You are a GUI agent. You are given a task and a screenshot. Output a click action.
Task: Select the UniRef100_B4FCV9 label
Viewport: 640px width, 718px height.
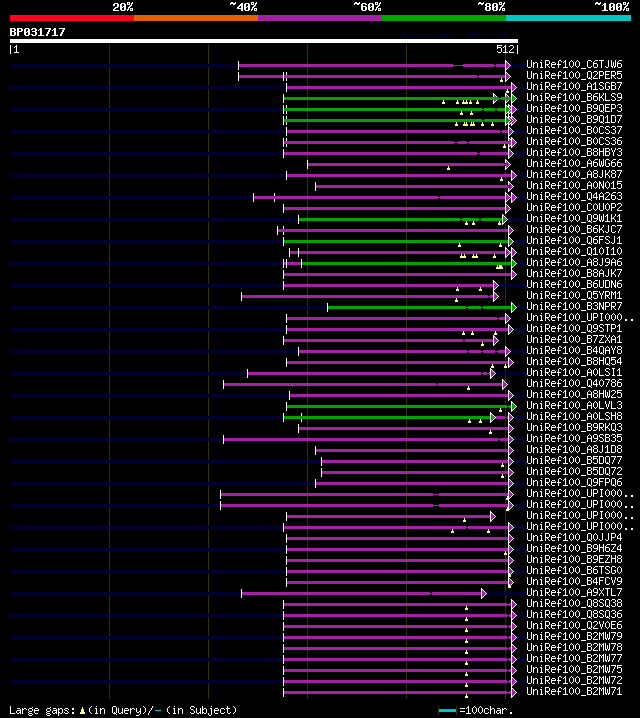click(x=574, y=581)
